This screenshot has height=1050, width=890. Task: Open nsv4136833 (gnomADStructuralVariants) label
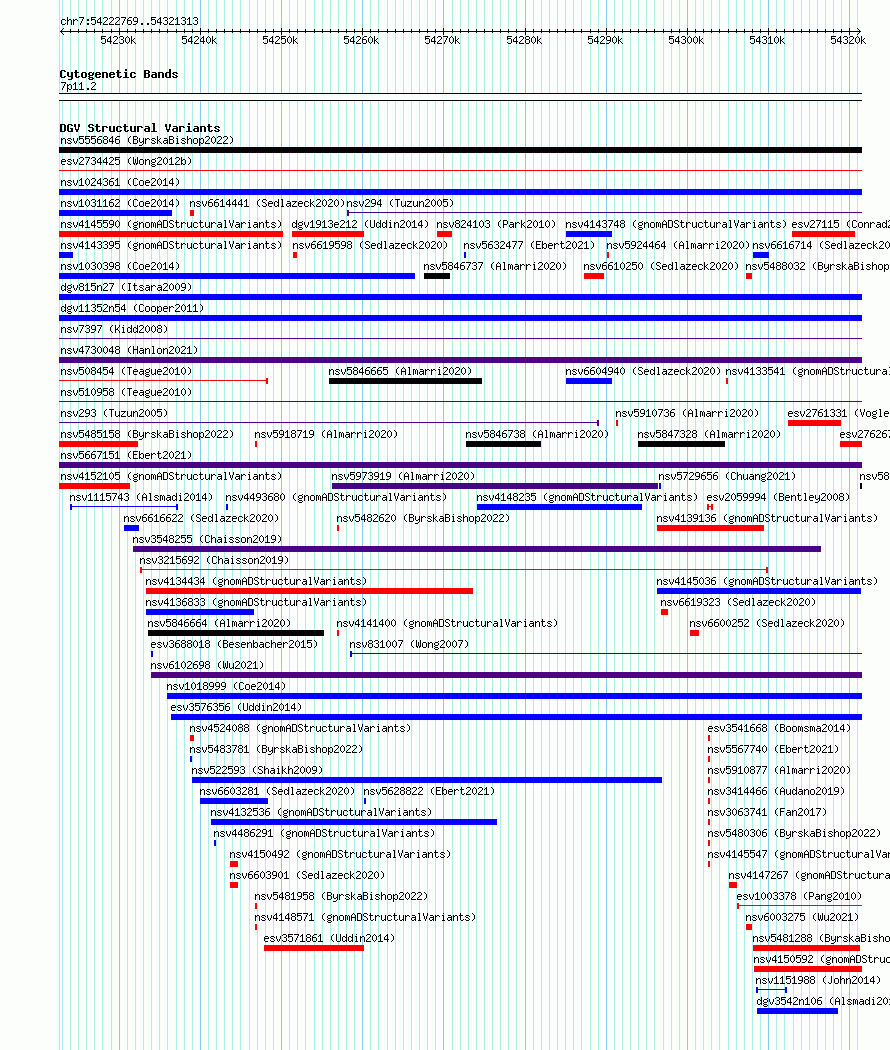pos(256,602)
